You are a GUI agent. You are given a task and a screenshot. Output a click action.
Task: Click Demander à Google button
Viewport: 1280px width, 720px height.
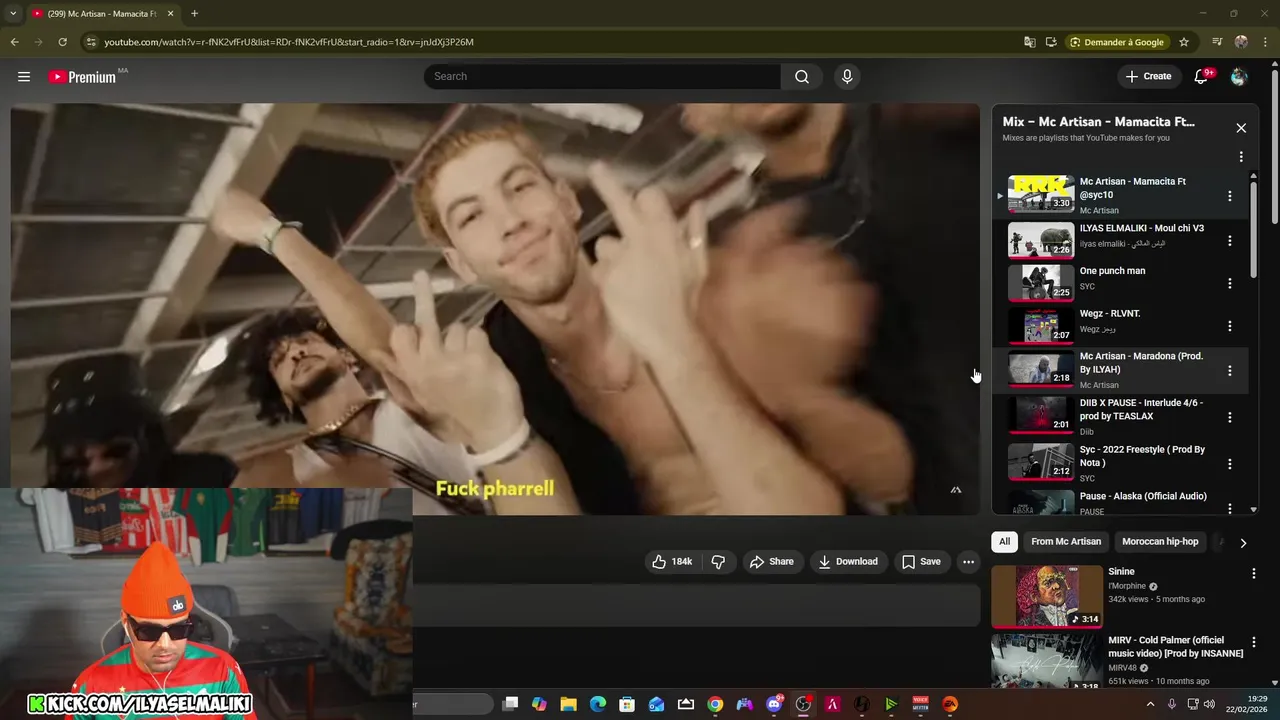[1116, 42]
